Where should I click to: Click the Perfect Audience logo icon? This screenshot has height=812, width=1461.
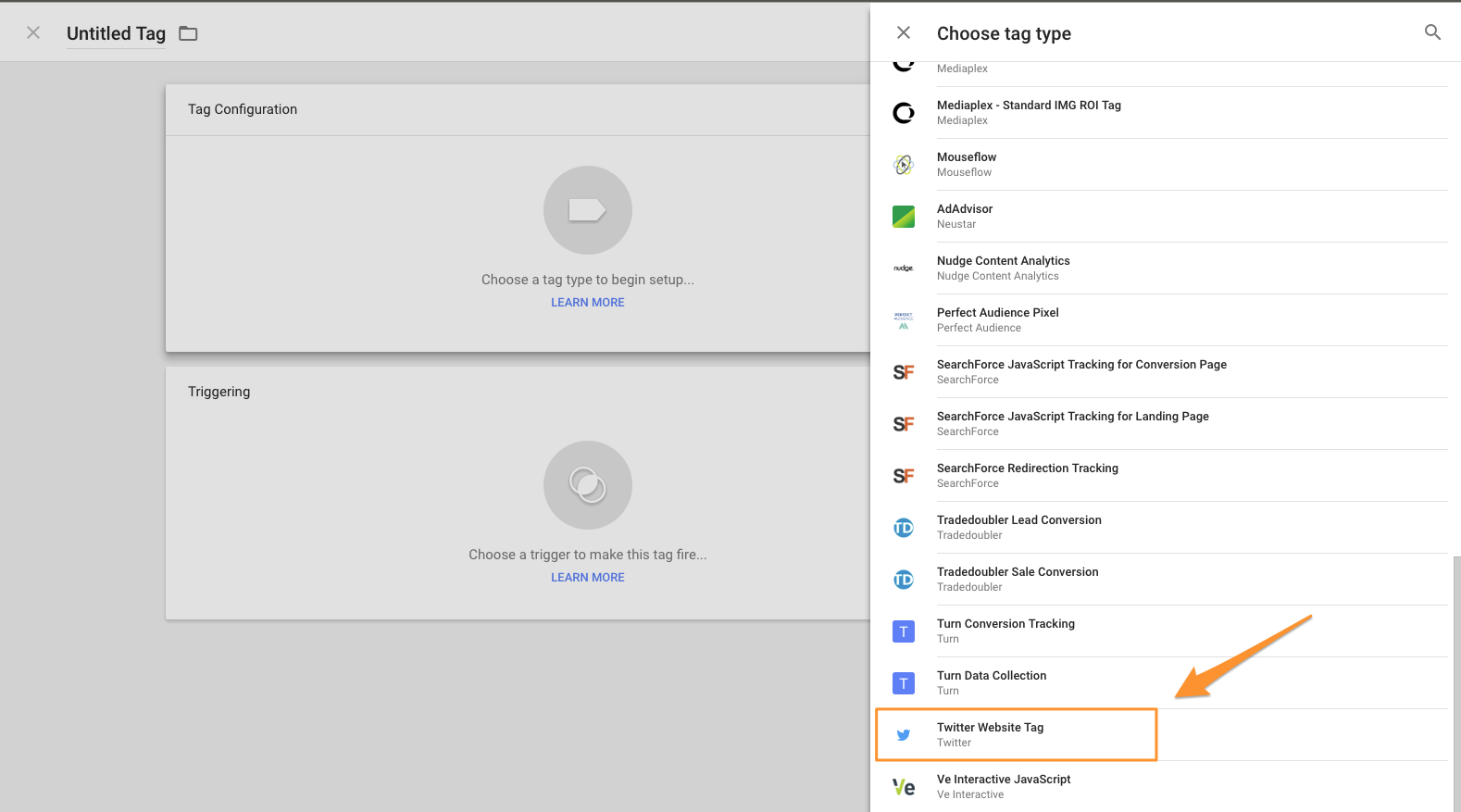click(904, 320)
